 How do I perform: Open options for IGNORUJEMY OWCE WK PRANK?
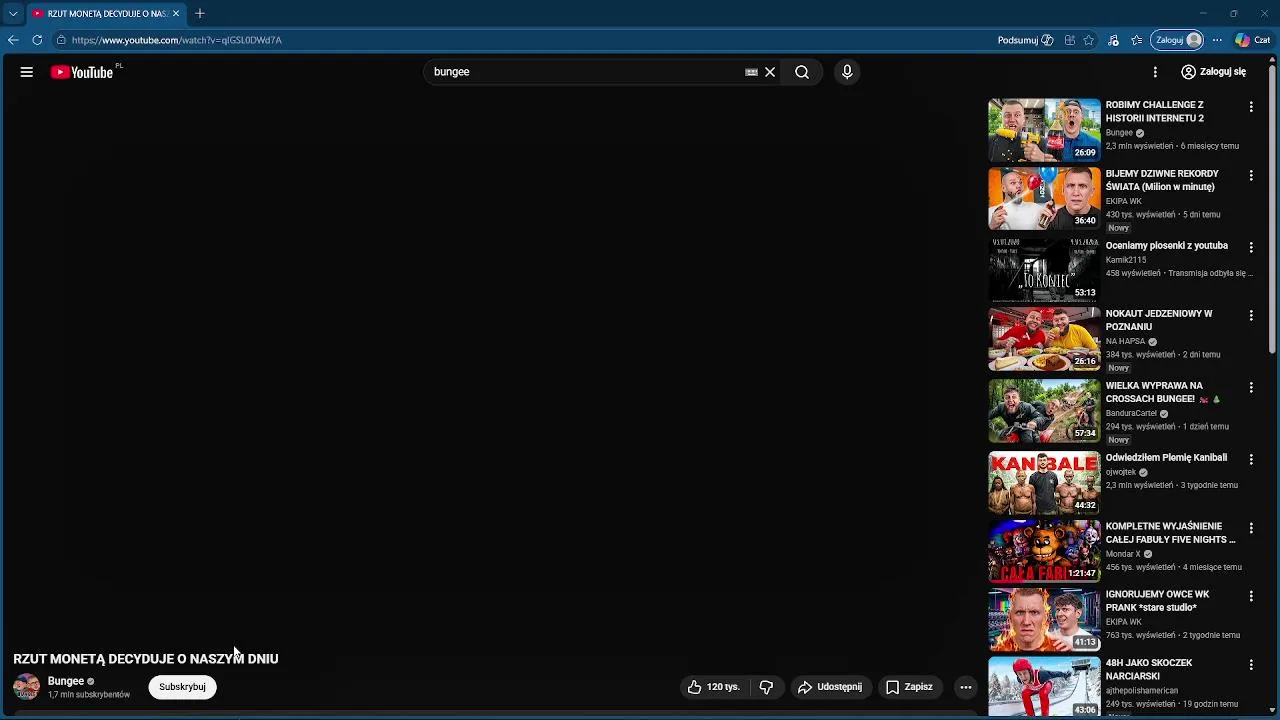[x=1250, y=596]
